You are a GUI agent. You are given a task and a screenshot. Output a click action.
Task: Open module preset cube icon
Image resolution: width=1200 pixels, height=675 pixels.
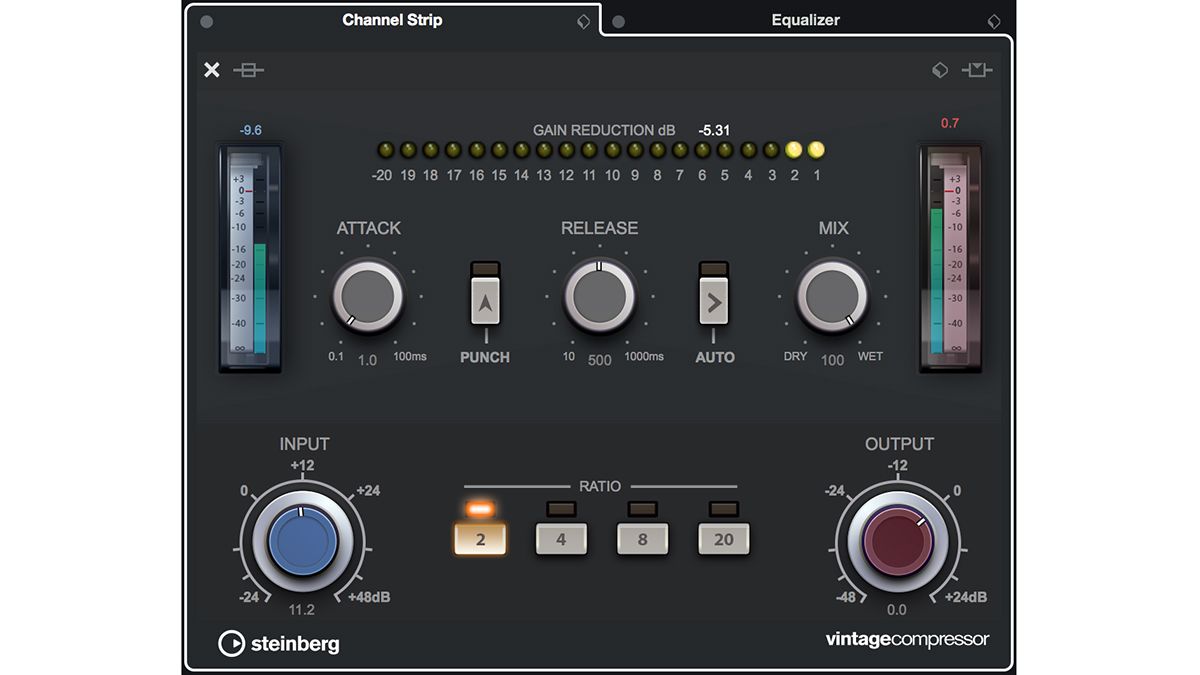point(940,70)
